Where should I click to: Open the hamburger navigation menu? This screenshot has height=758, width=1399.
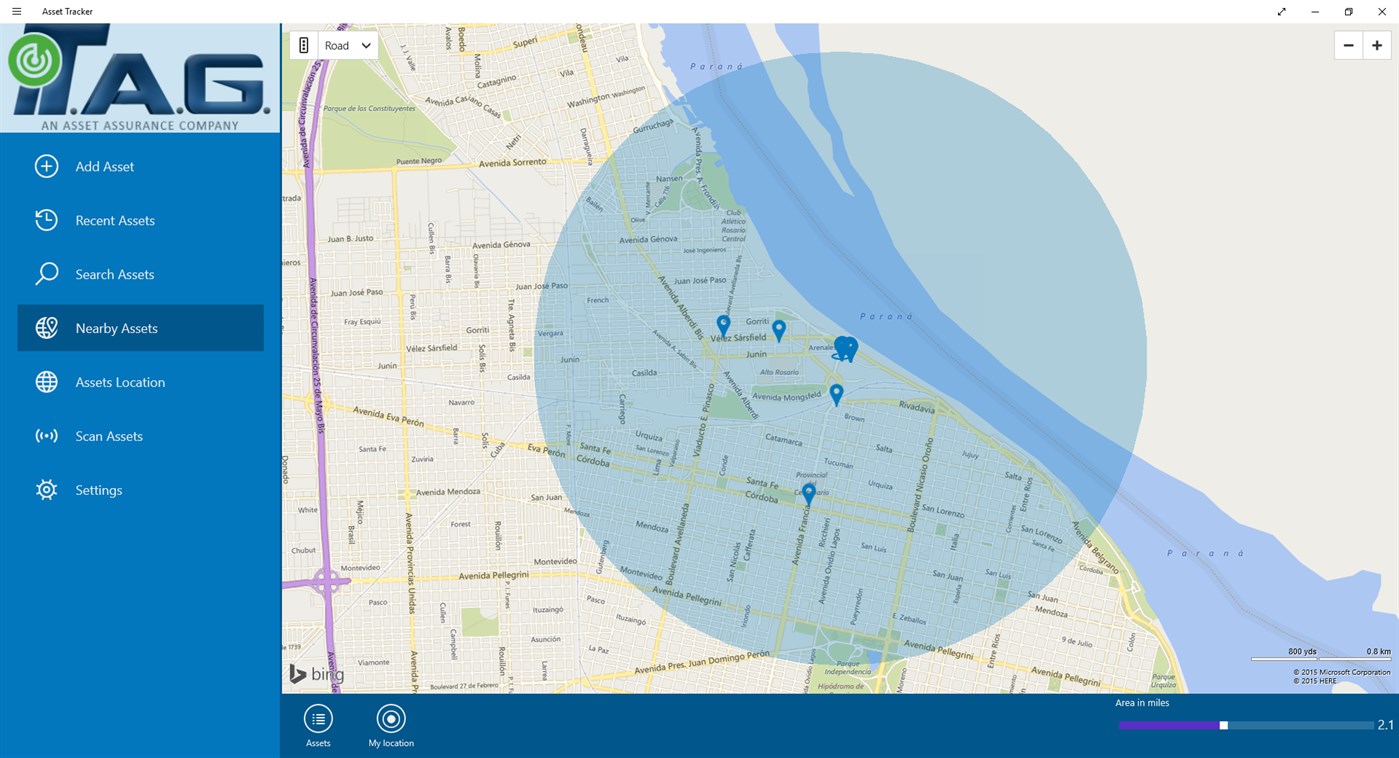pos(16,11)
